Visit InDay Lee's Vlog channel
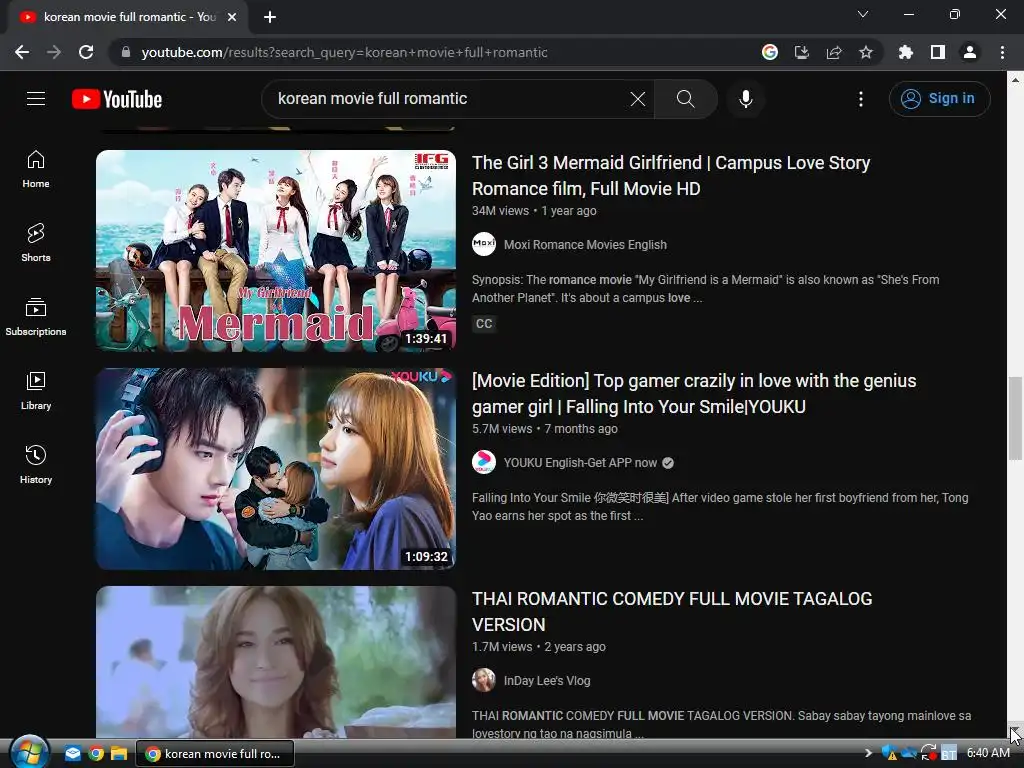The width and height of the screenshot is (1024, 768). (x=547, y=681)
